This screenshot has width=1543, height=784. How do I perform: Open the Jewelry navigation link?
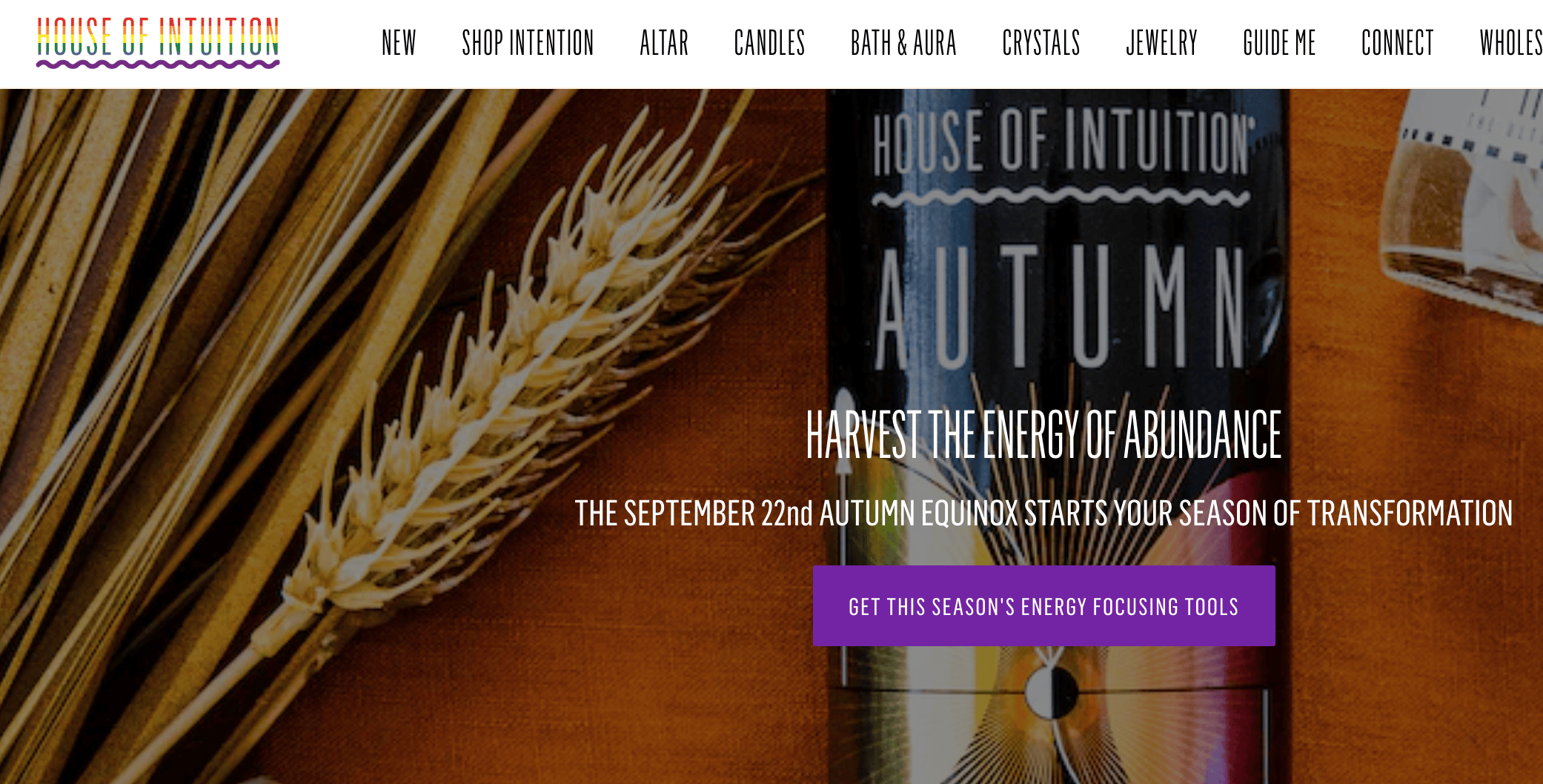coord(1161,43)
